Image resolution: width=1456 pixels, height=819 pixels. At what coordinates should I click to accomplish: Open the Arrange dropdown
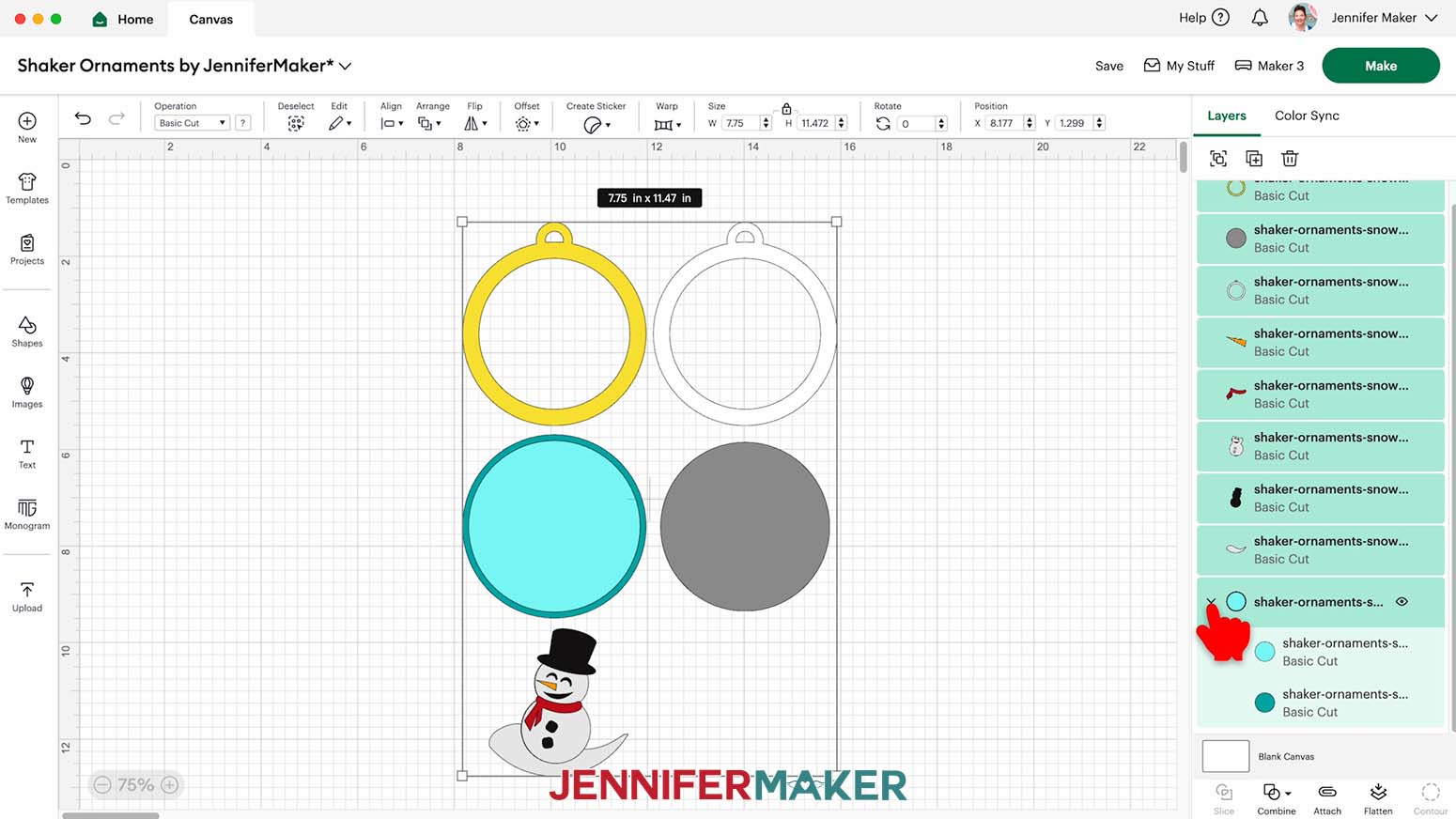click(429, 123)
